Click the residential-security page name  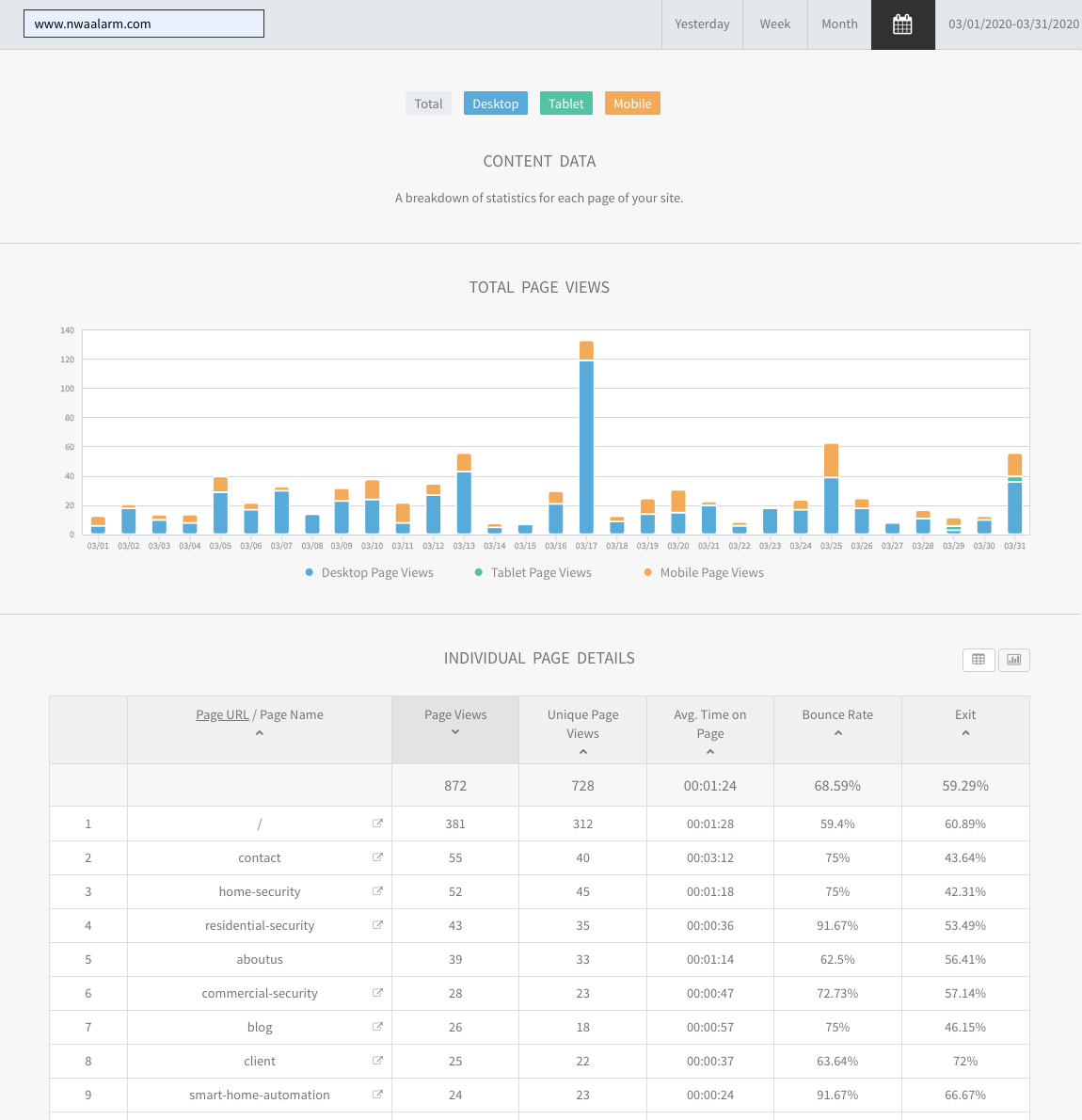[x=260, y=926]
